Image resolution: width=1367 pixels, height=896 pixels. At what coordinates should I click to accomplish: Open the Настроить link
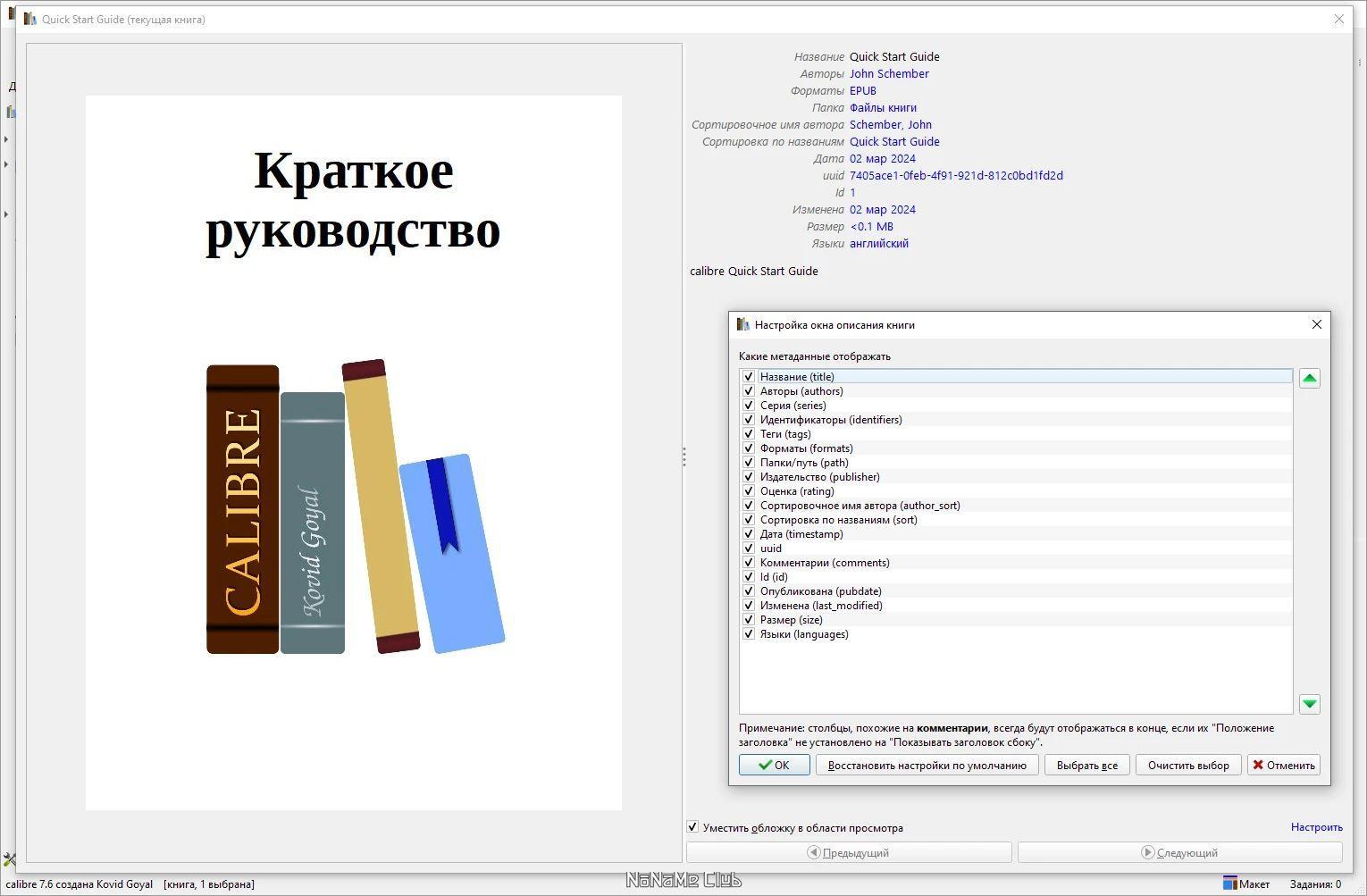[x=1316, y=827]
